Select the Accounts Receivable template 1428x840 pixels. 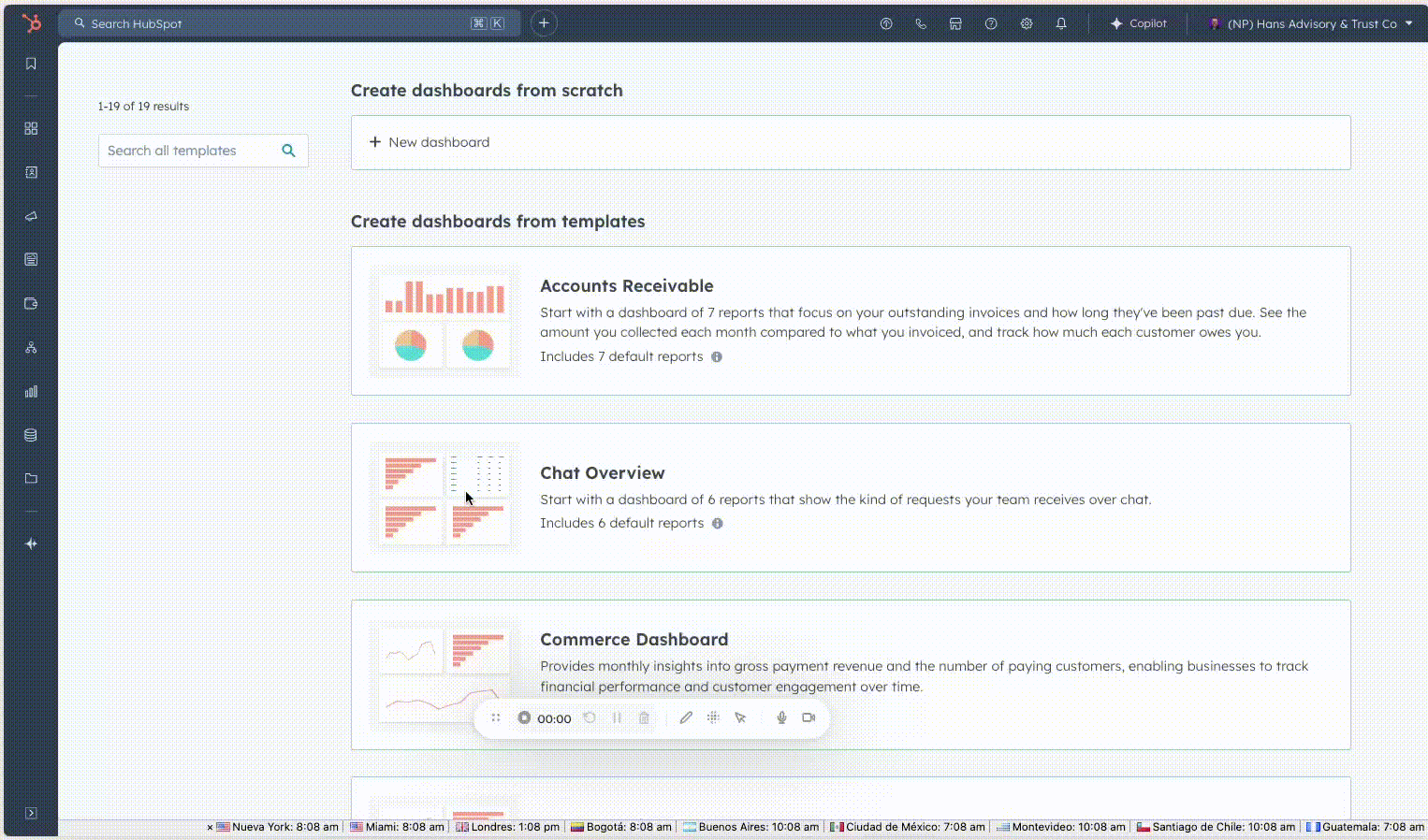[626, 286]
